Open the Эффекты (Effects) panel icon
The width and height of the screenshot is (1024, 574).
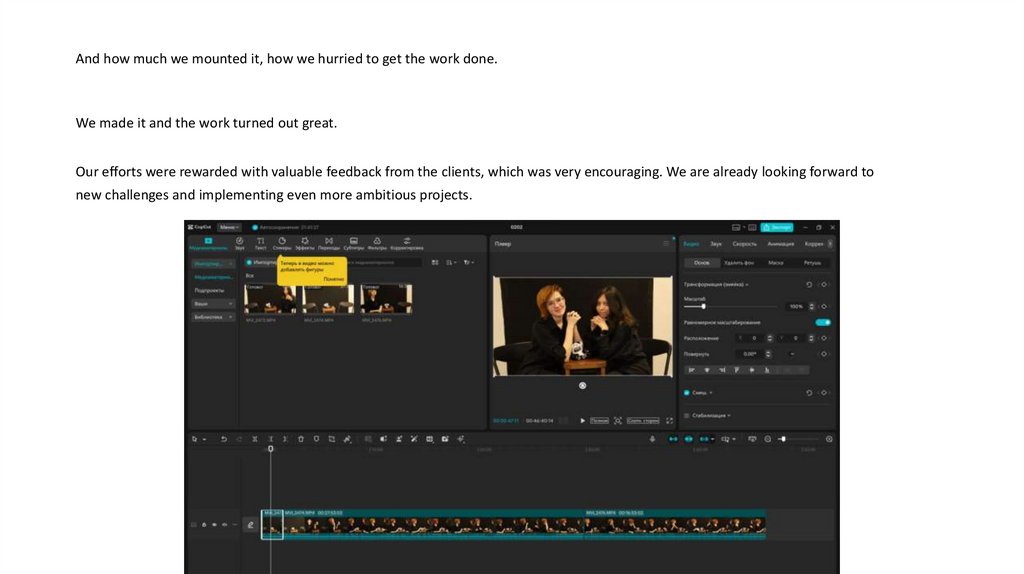point(305,242)
